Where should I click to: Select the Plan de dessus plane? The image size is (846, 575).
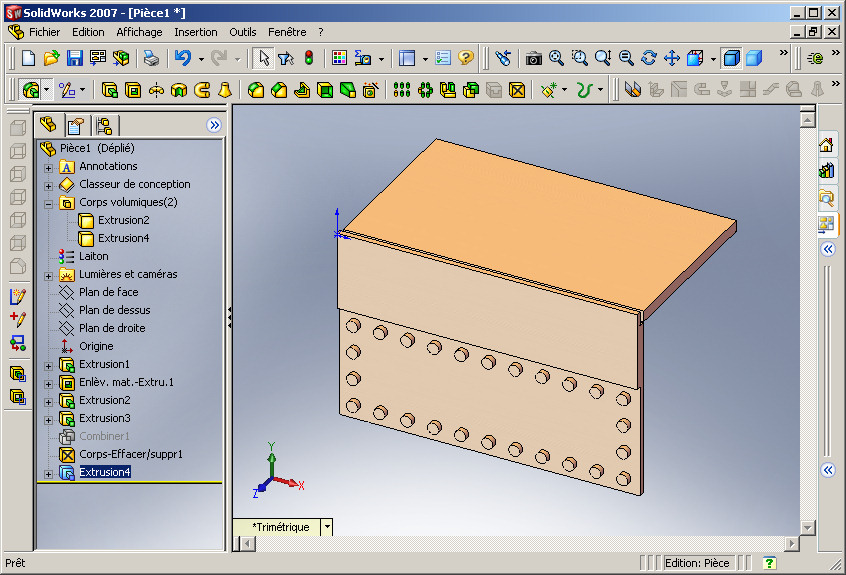click(114, 310)
